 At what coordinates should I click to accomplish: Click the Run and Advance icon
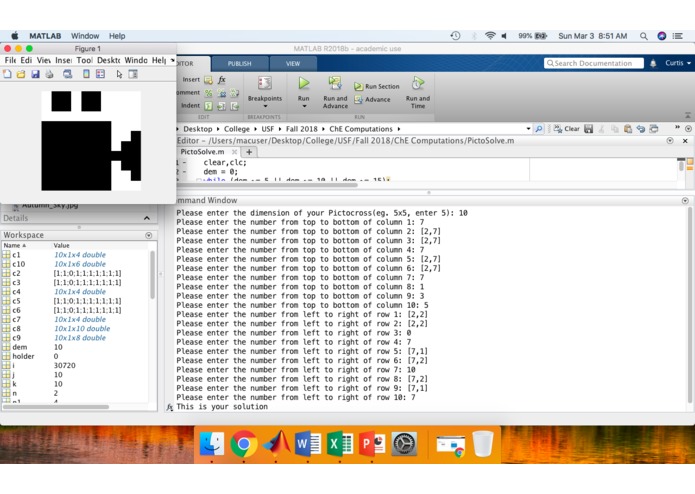(335, 83)
